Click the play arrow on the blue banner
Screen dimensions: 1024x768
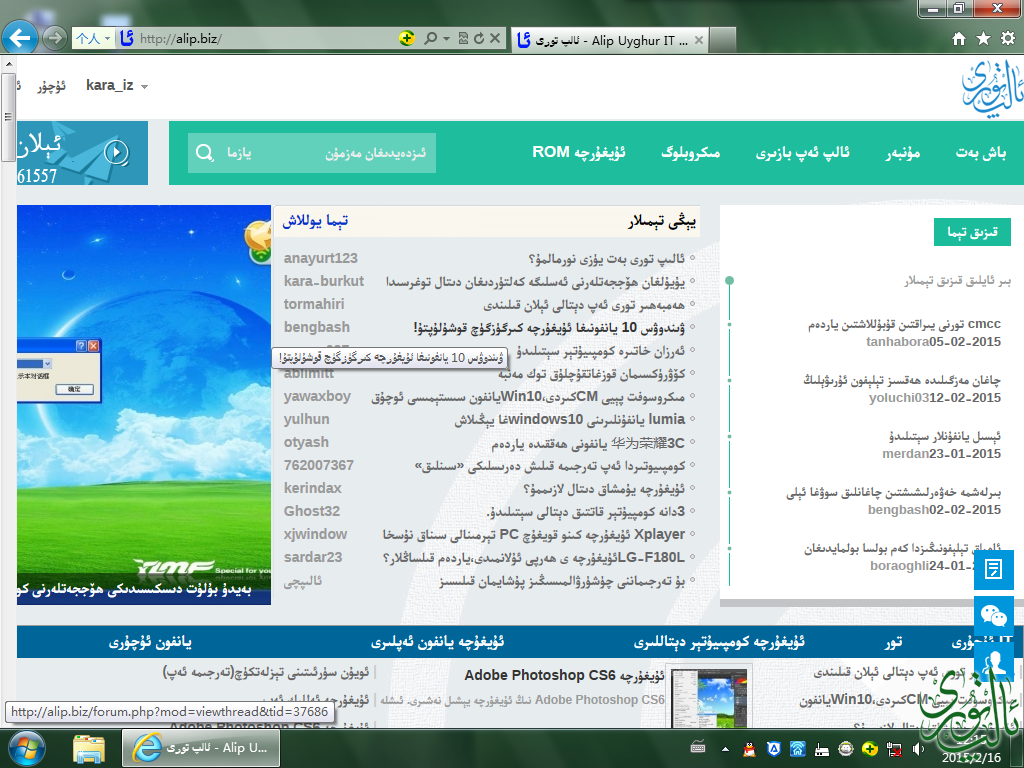click(117, 152)
